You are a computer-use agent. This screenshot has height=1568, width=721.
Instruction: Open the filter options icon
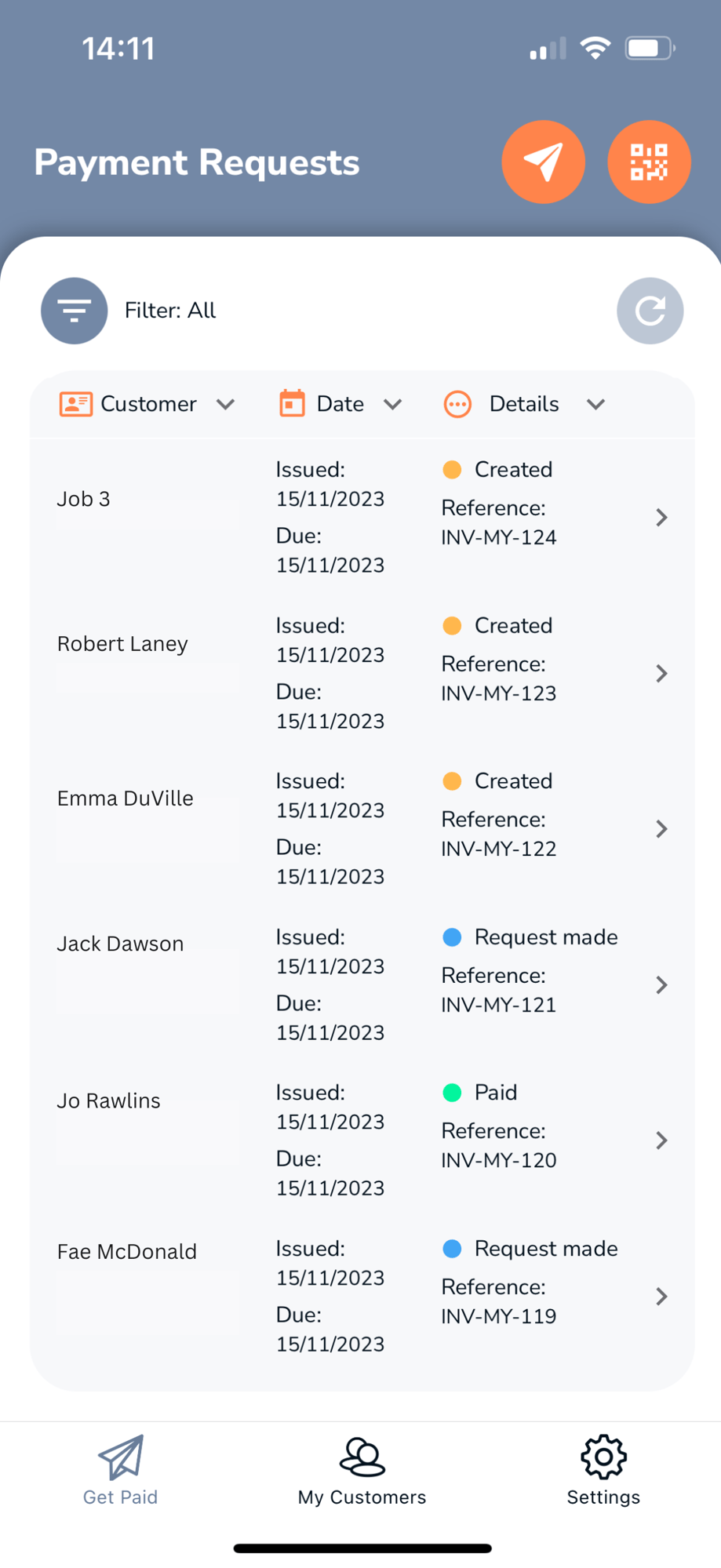pos(75,311)
